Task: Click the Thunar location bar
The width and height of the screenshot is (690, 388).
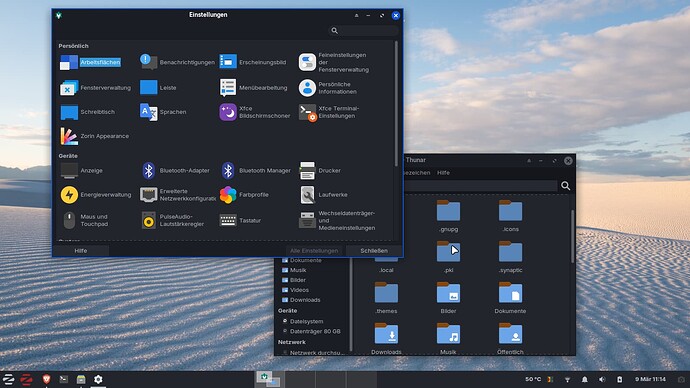Action: pyautogui.click(x=480, y=186)
